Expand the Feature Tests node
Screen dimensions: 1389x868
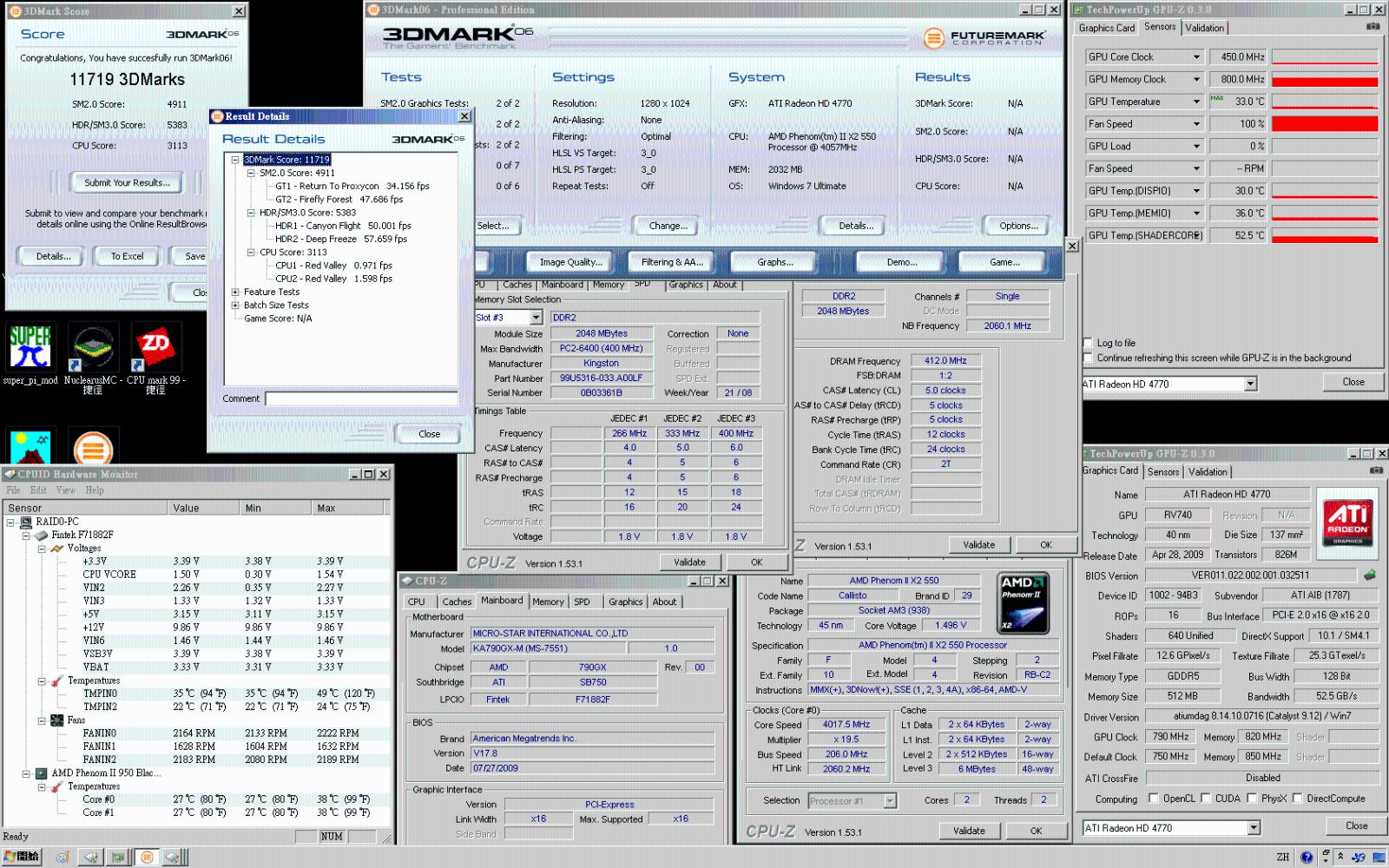[235, 293]
